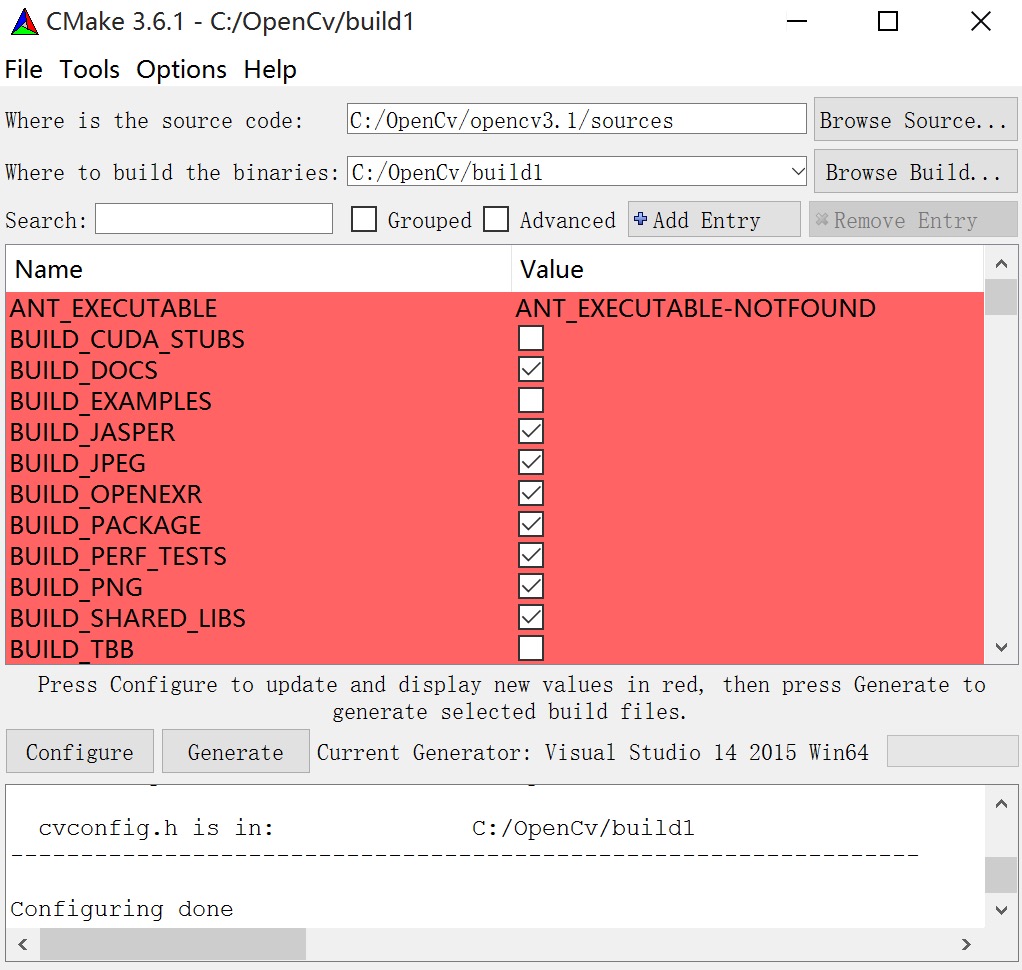
Task: Select the BUILD_OPENEXR row name
Action: pos(106,493)
